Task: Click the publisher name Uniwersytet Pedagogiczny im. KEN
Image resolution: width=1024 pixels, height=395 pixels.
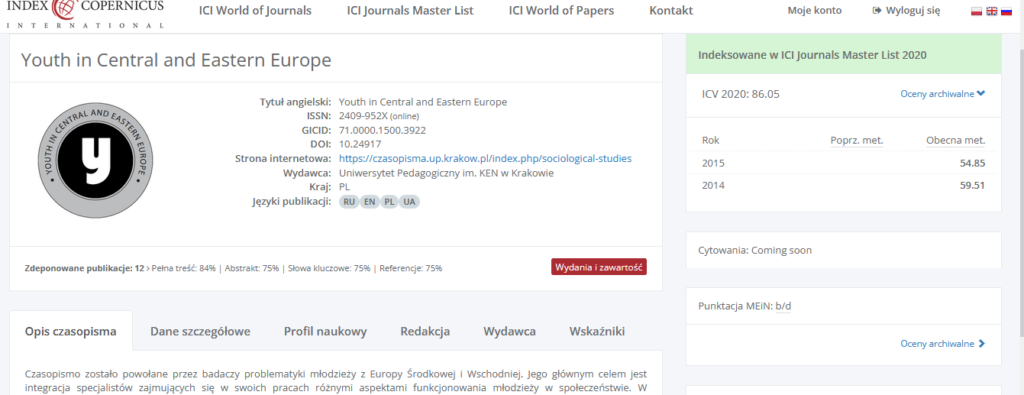Action: pyautogui.click(x=447, y=173)
